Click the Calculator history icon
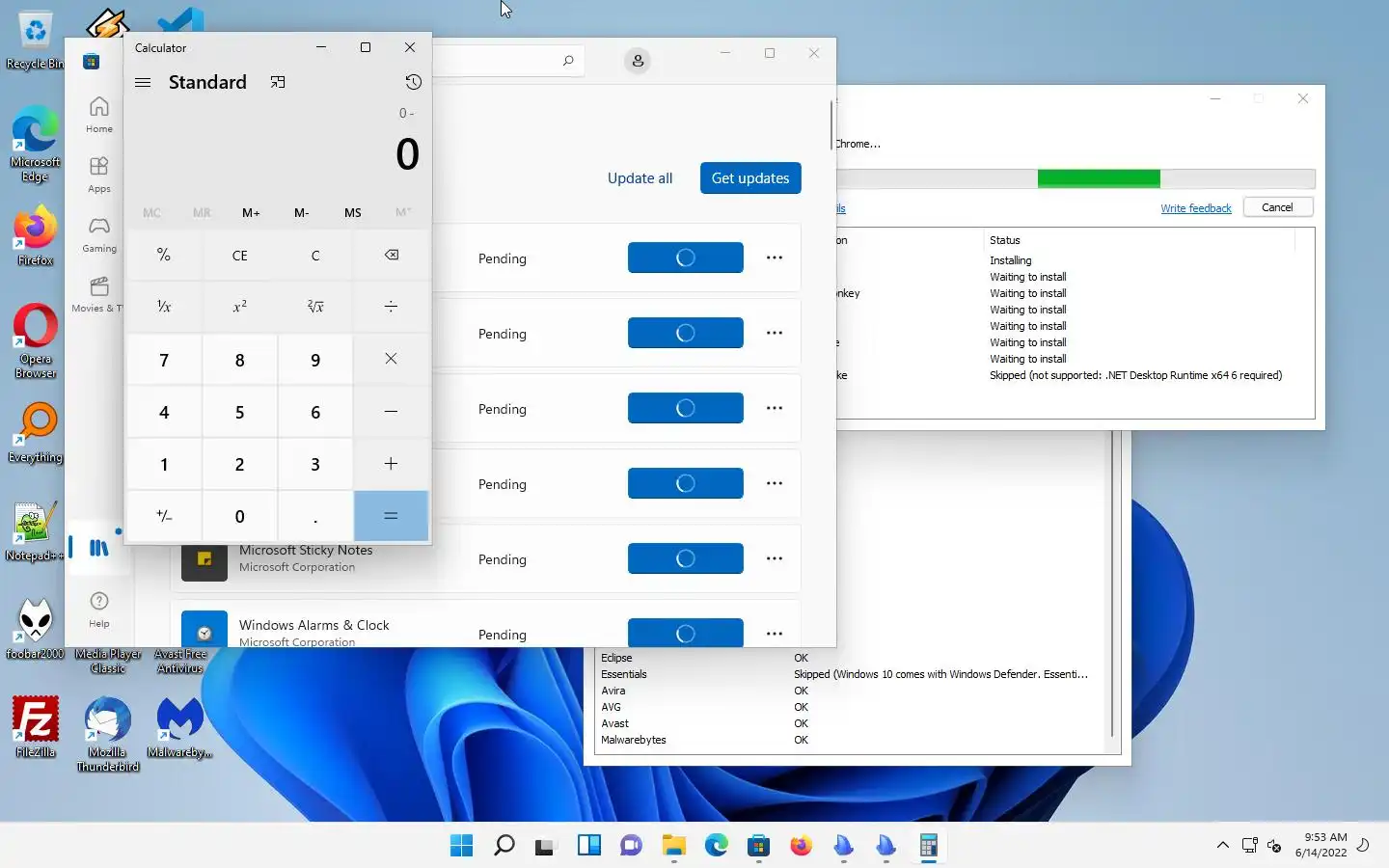Screen dimensions: 1389x868 [413, 82]
